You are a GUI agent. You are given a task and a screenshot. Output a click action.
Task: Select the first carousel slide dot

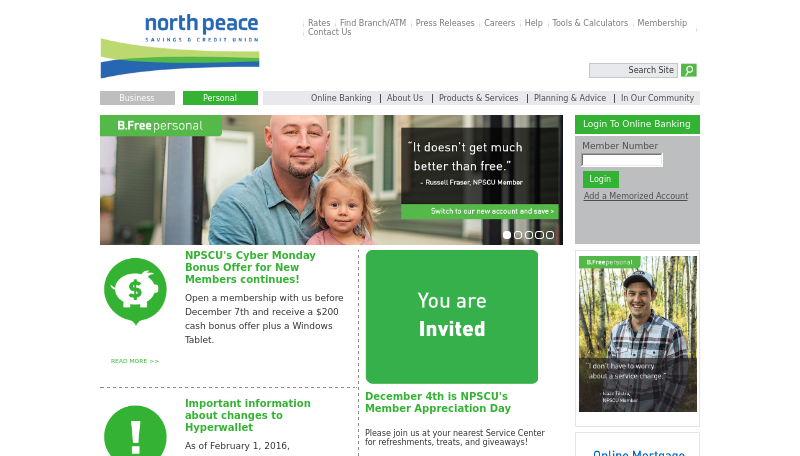coord(507,235)
